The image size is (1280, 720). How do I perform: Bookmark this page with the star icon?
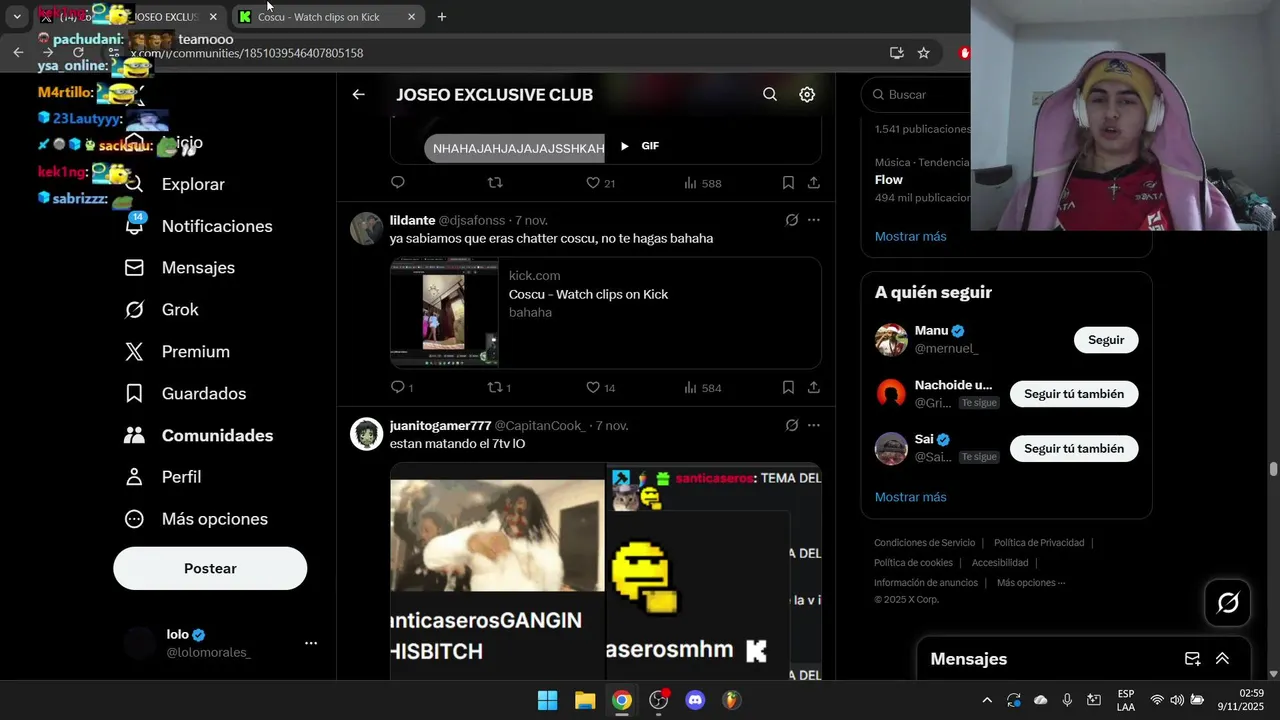pos(924,53)
